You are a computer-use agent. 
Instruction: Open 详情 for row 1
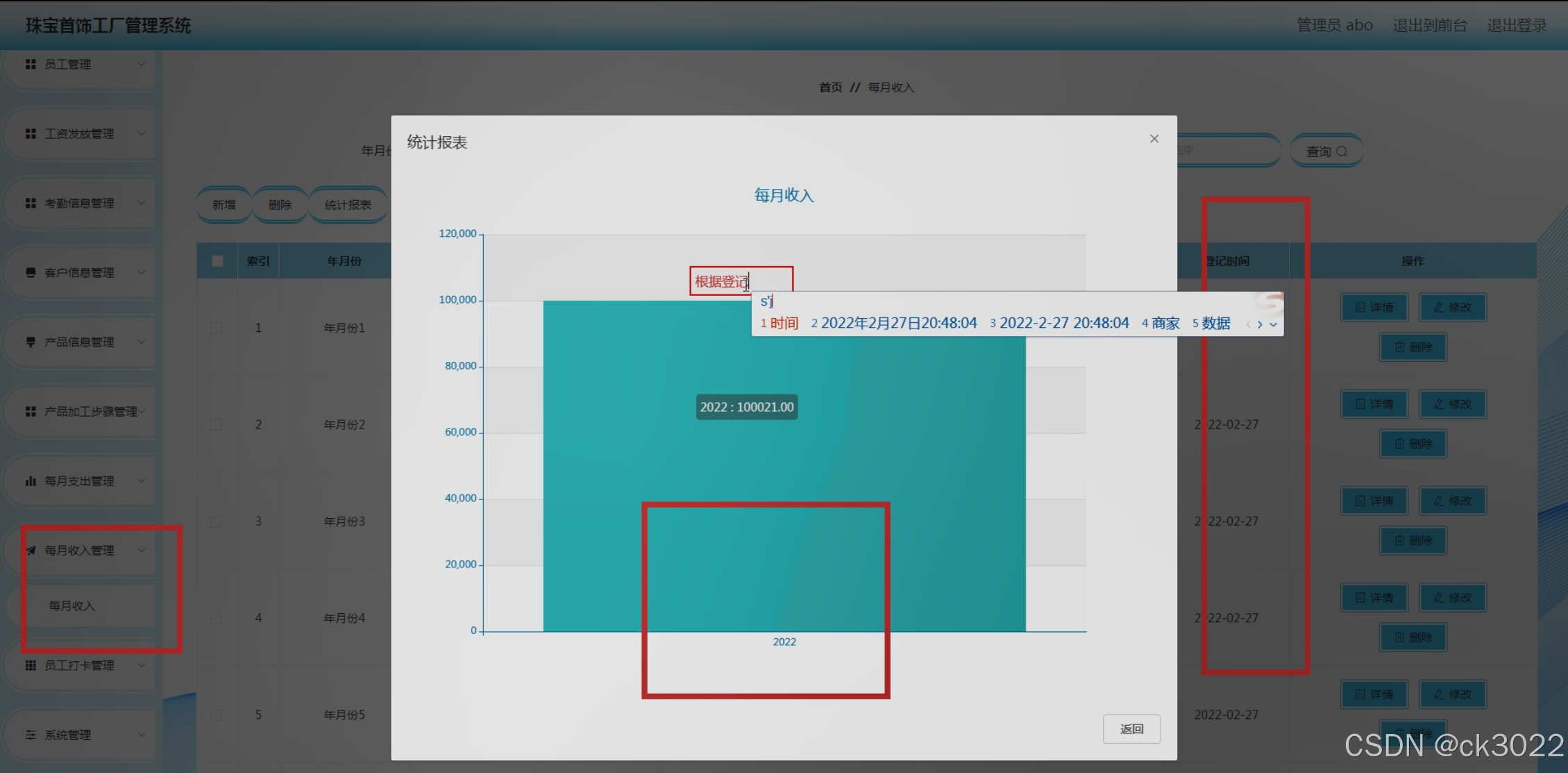click(1374, 307)
